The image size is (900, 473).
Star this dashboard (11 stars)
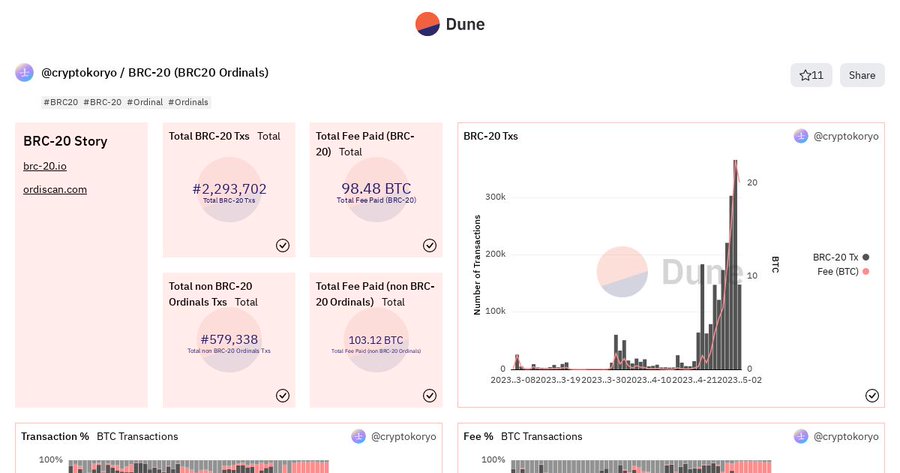coord(811,75)
